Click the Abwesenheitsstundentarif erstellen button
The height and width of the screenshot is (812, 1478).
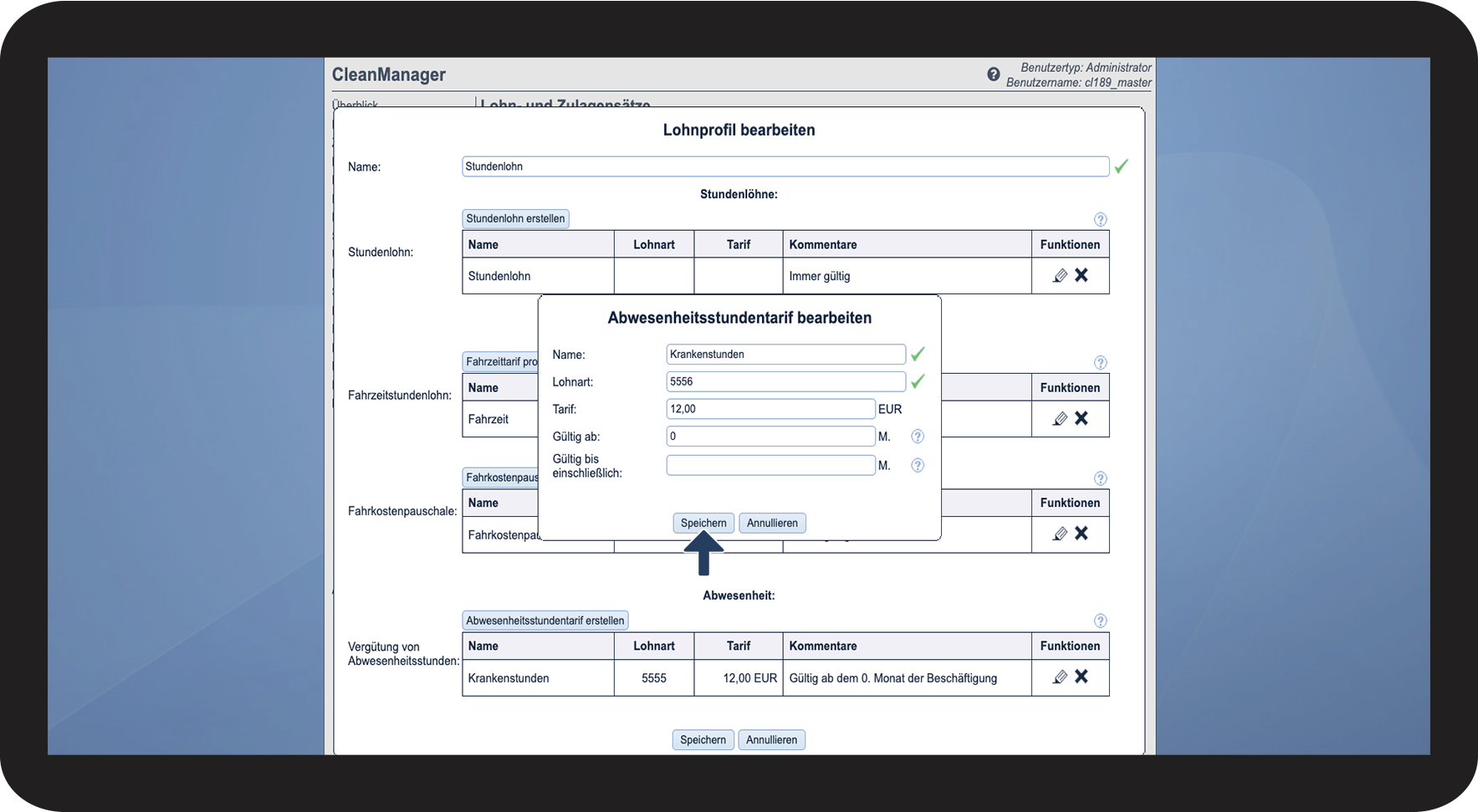545,620
